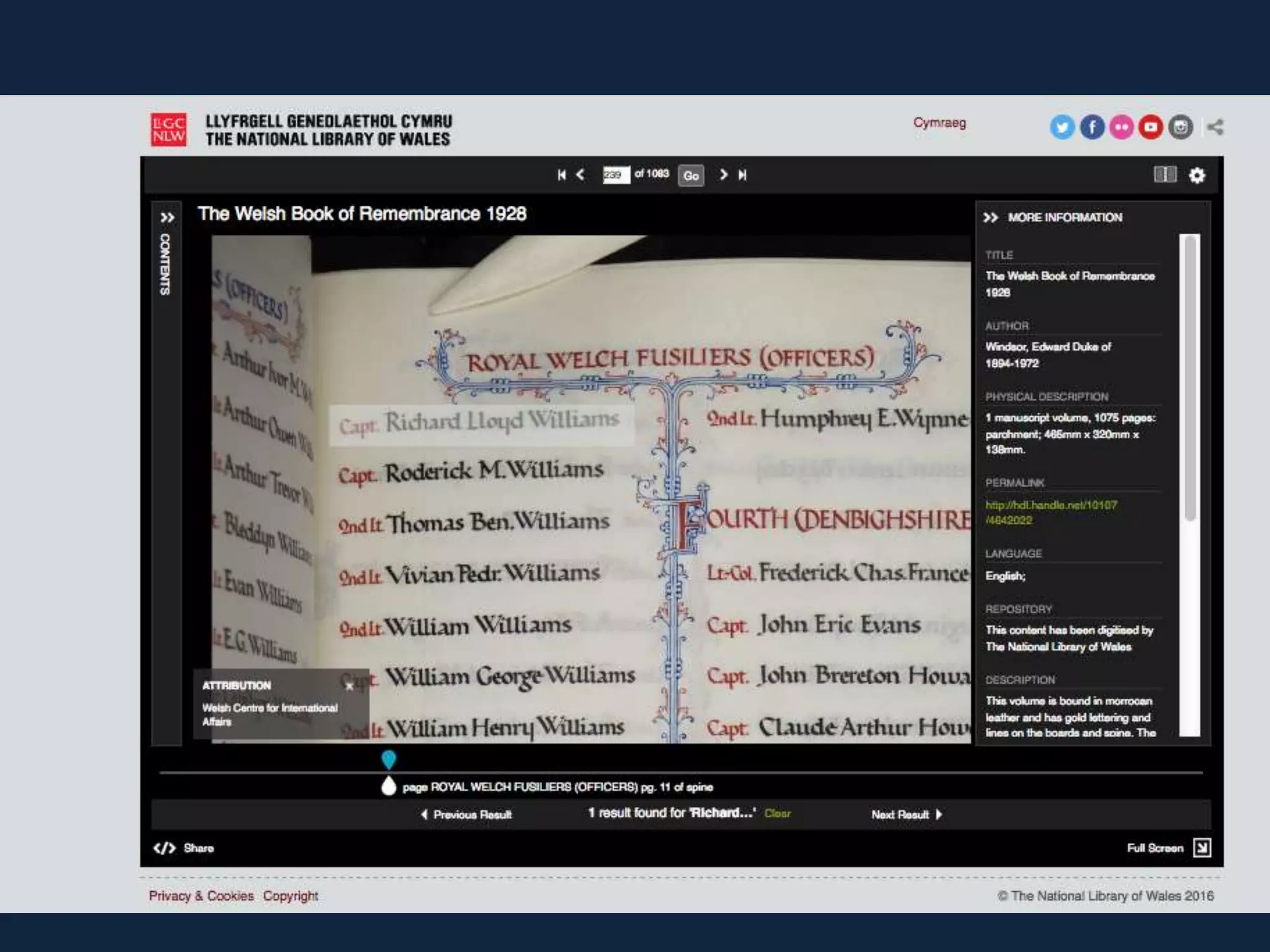Open the Flickr social icon
This screenshot has width=1270, height=952.
[1121, 128]
